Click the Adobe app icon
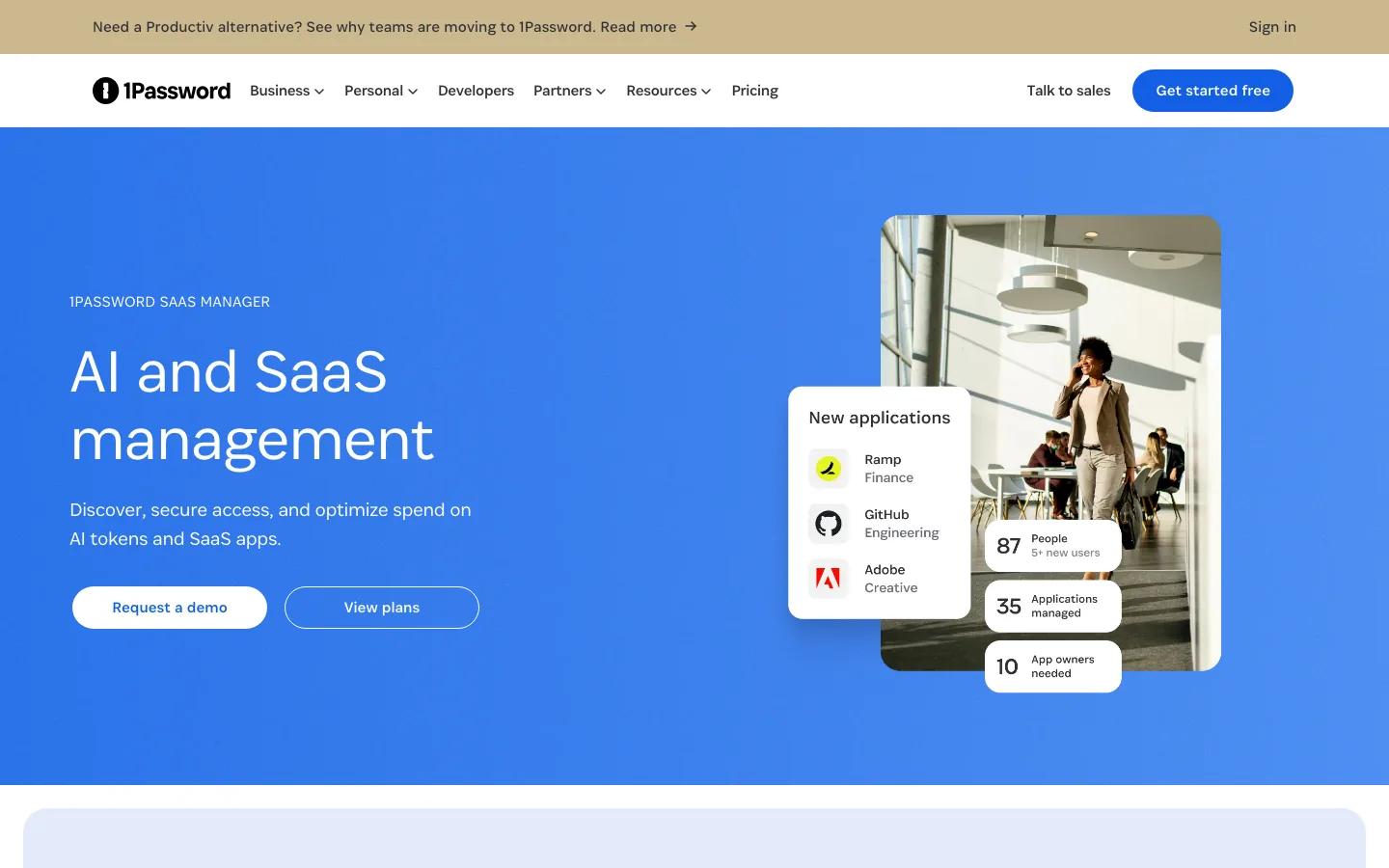 (829, 579)
